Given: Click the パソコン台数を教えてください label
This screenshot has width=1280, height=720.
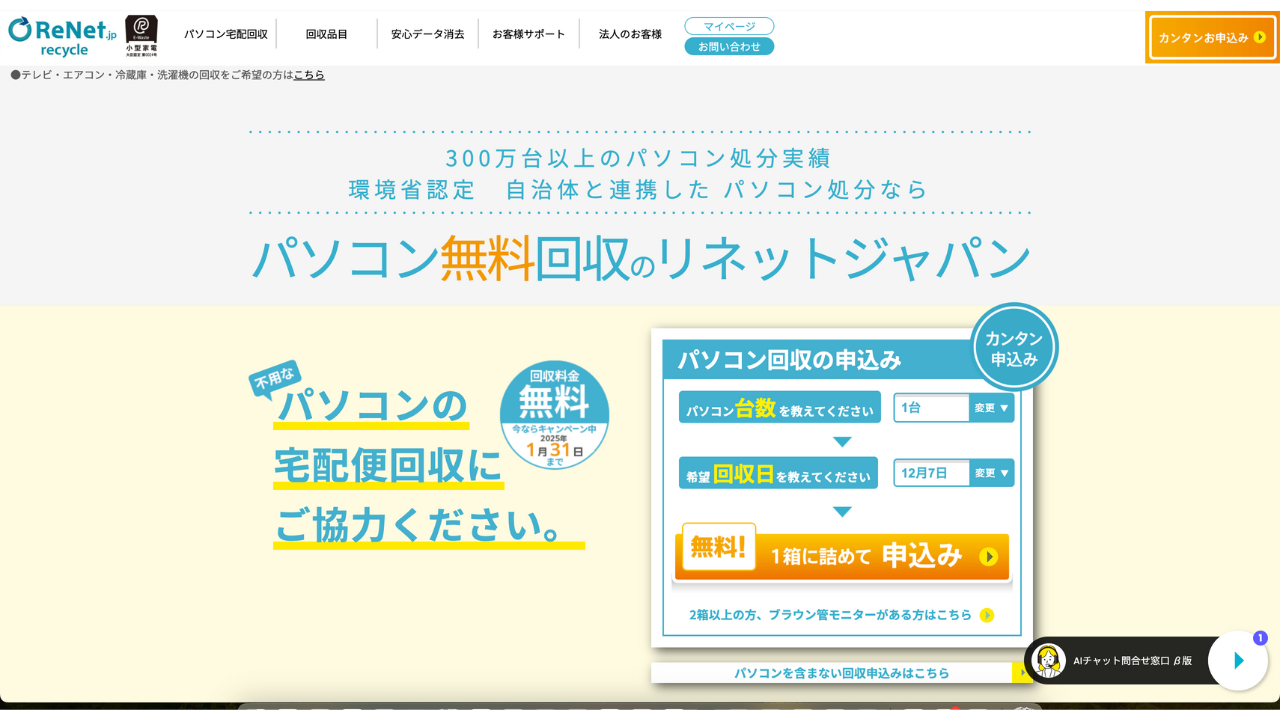Looking at the screenshot, I should coord(780,407).
